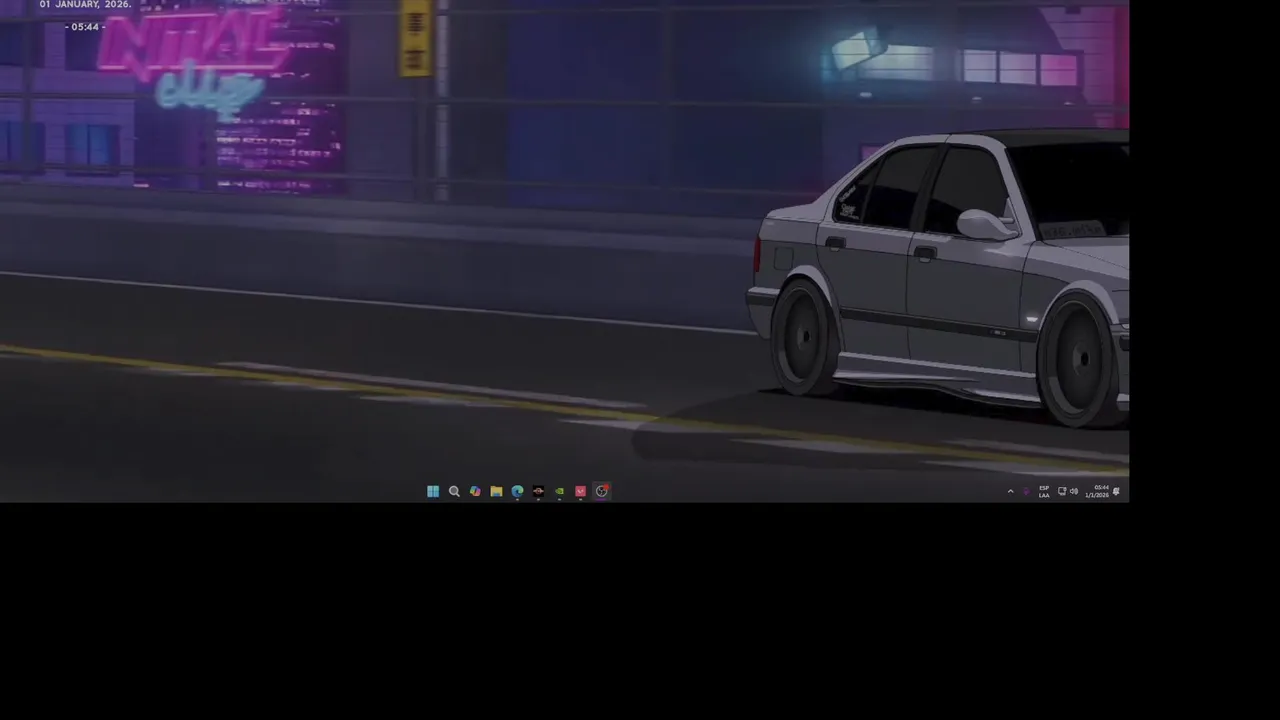Screen dimensions: 1280x720
Task: Open the taskbar clock showing 1/1/2026
Action: tap(1097, 491)
